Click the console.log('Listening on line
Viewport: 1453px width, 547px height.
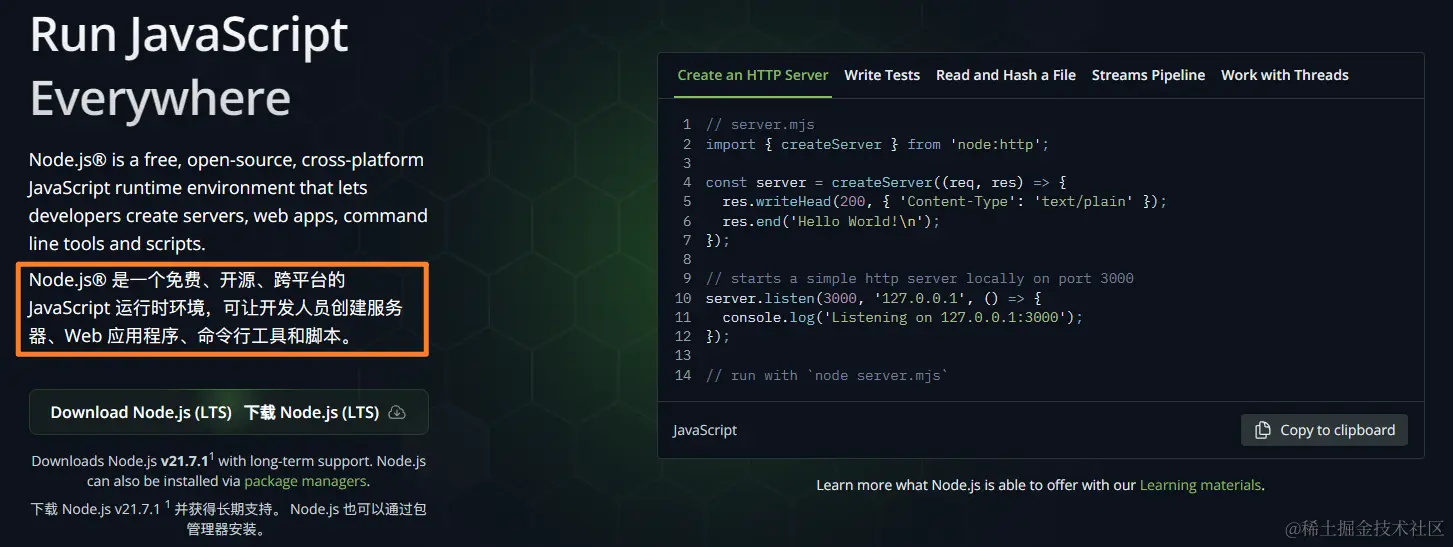pos(902,317)
